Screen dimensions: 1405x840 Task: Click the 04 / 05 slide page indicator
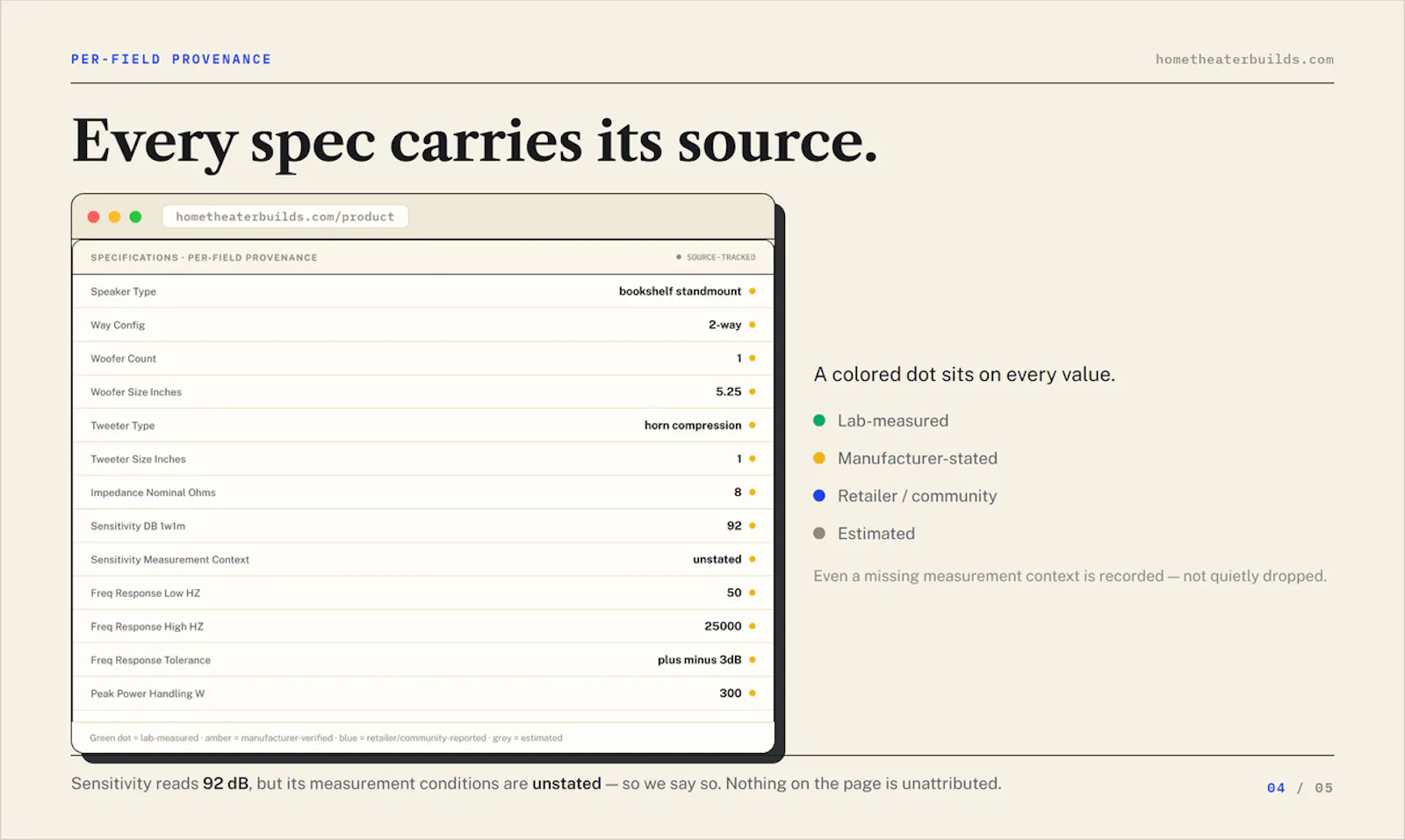(x=1300, y=788)
